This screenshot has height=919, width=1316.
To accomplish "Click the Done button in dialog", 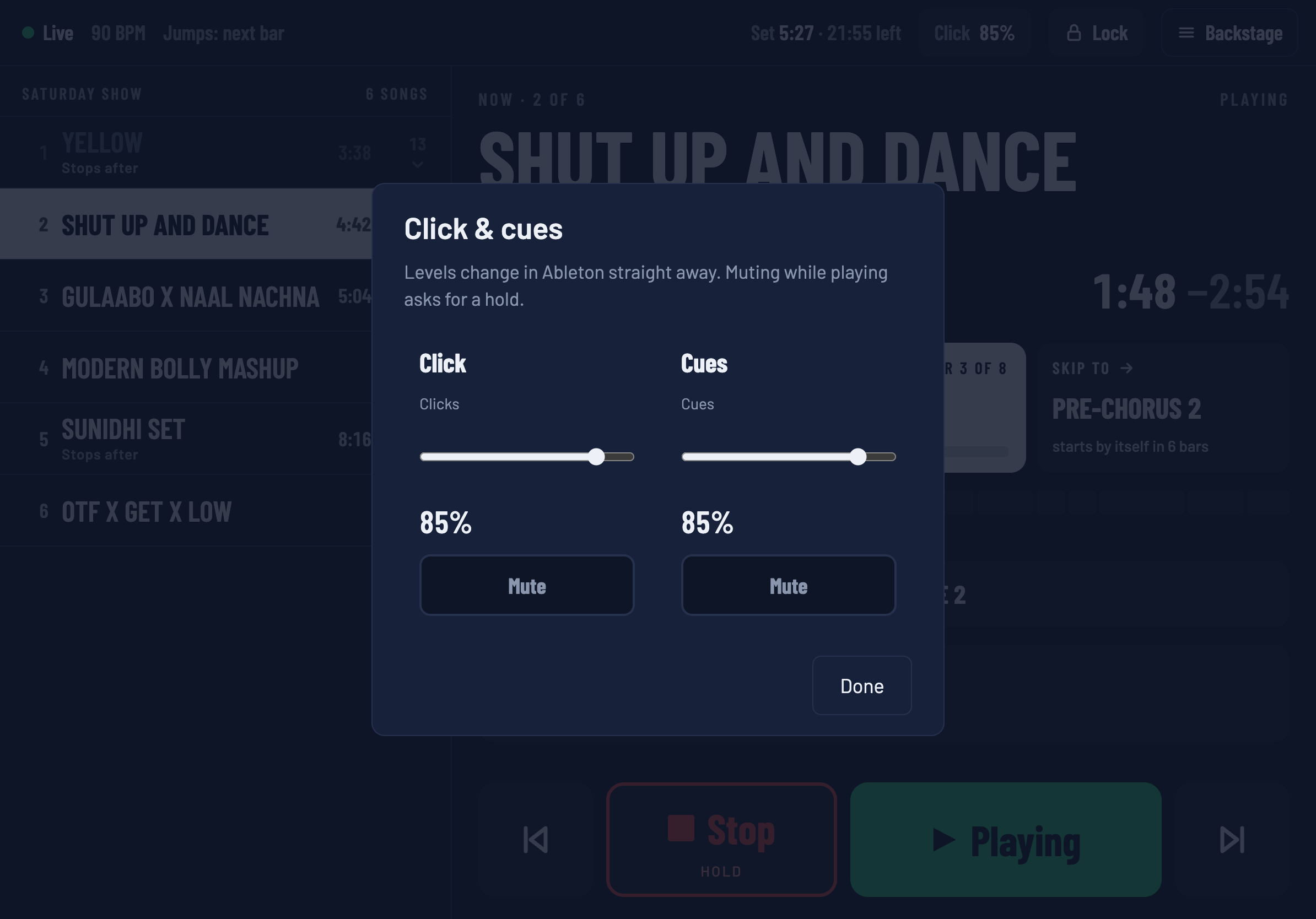I will (x=861, y=685).
